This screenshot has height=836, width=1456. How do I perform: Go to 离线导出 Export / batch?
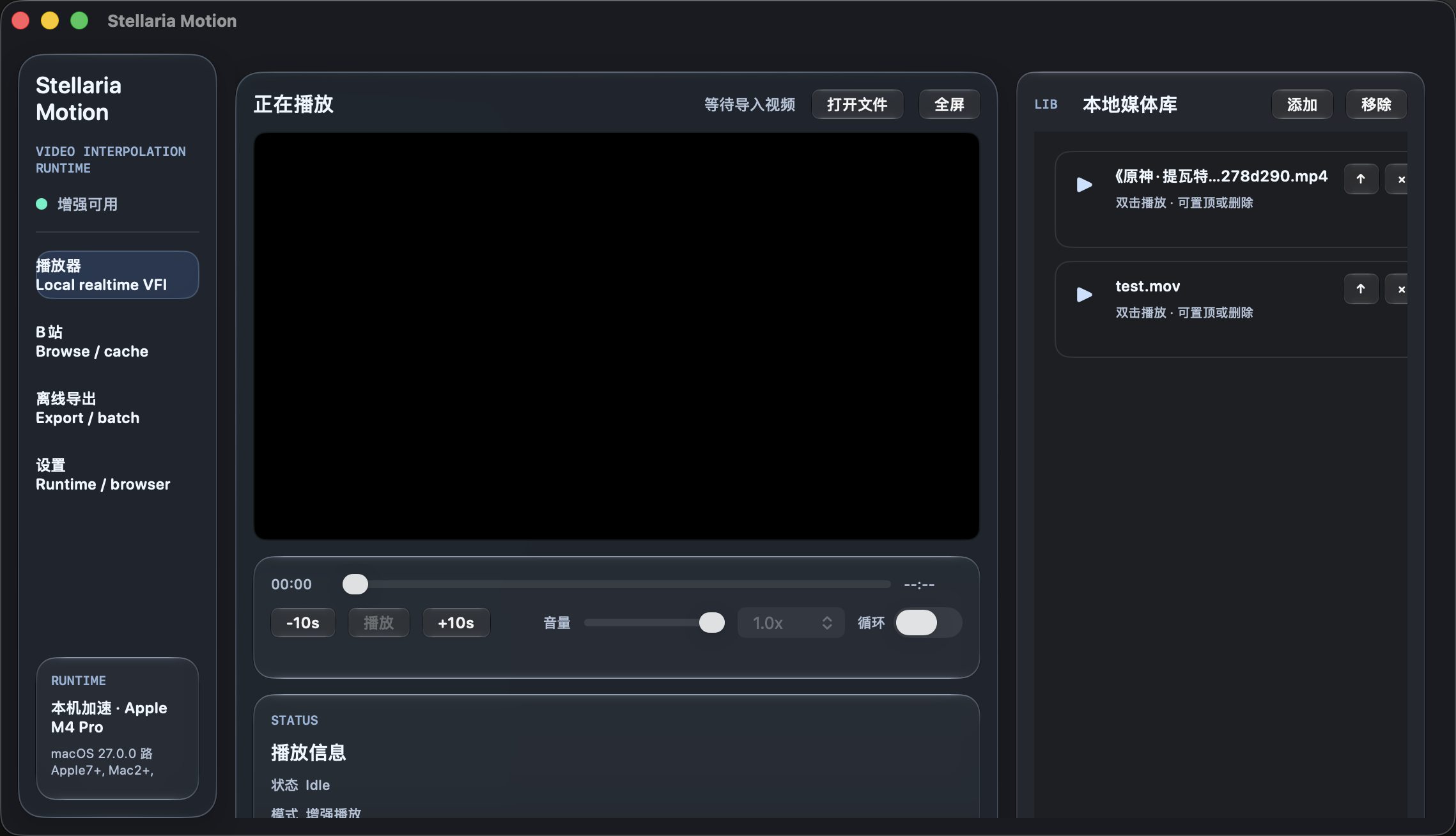coord(117,408)
